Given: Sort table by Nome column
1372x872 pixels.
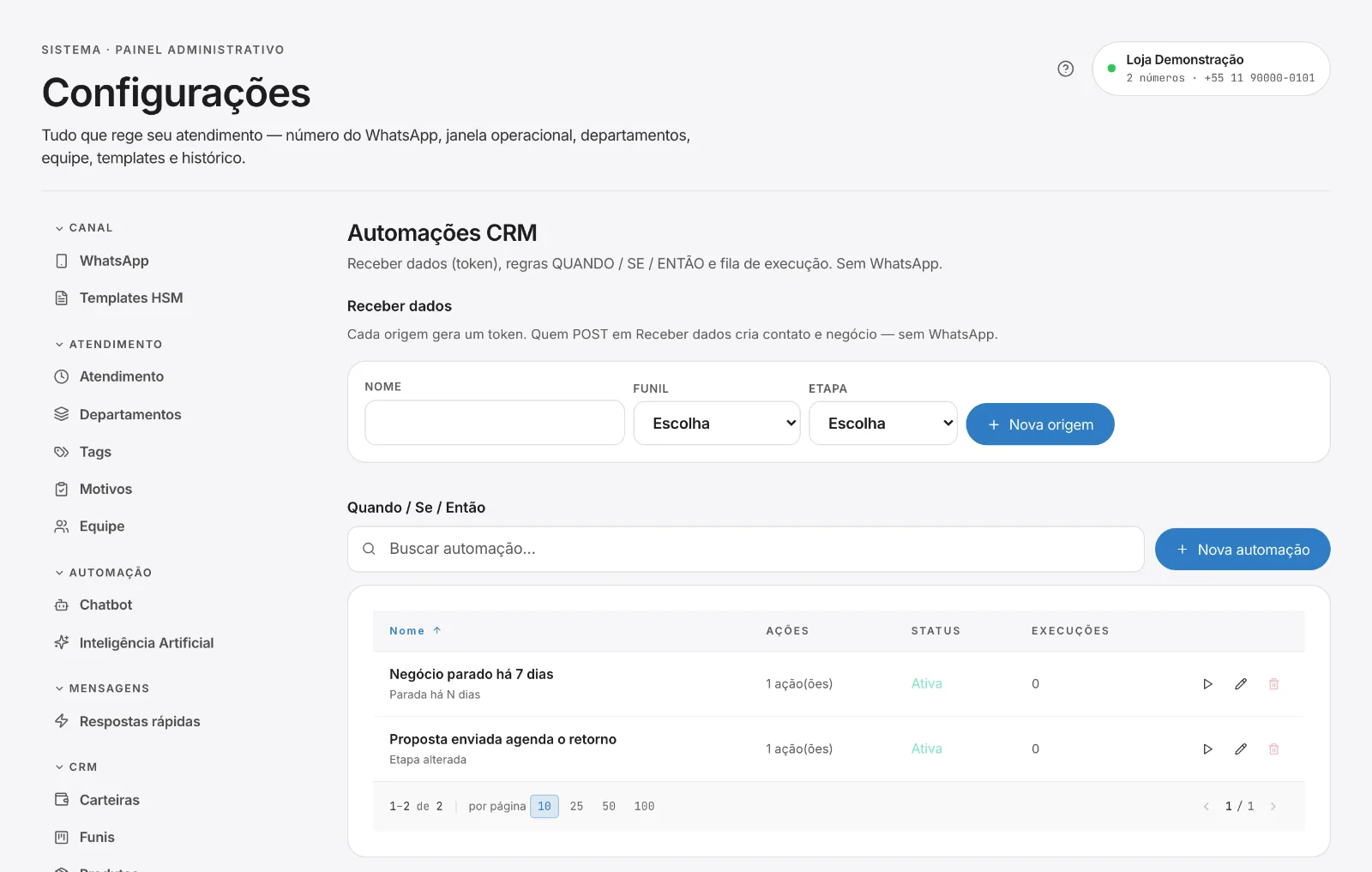Looking at the screenshot, I should click(x=415, y=631).
